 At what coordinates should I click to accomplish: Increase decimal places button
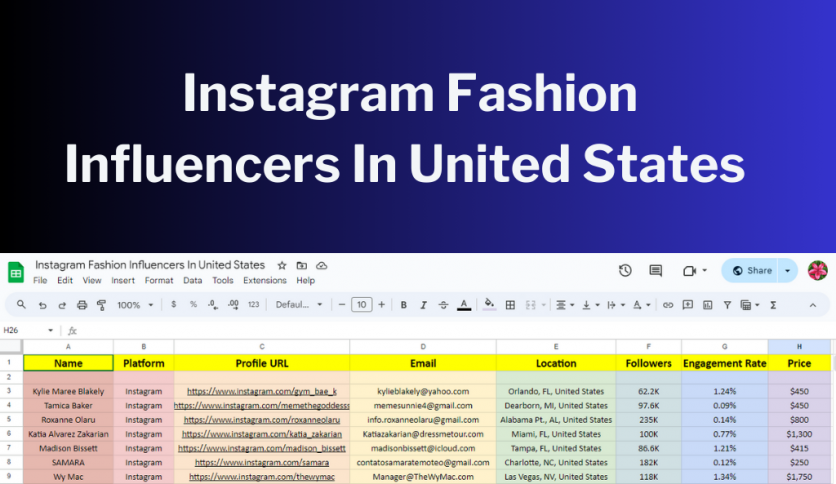[233, 305]
